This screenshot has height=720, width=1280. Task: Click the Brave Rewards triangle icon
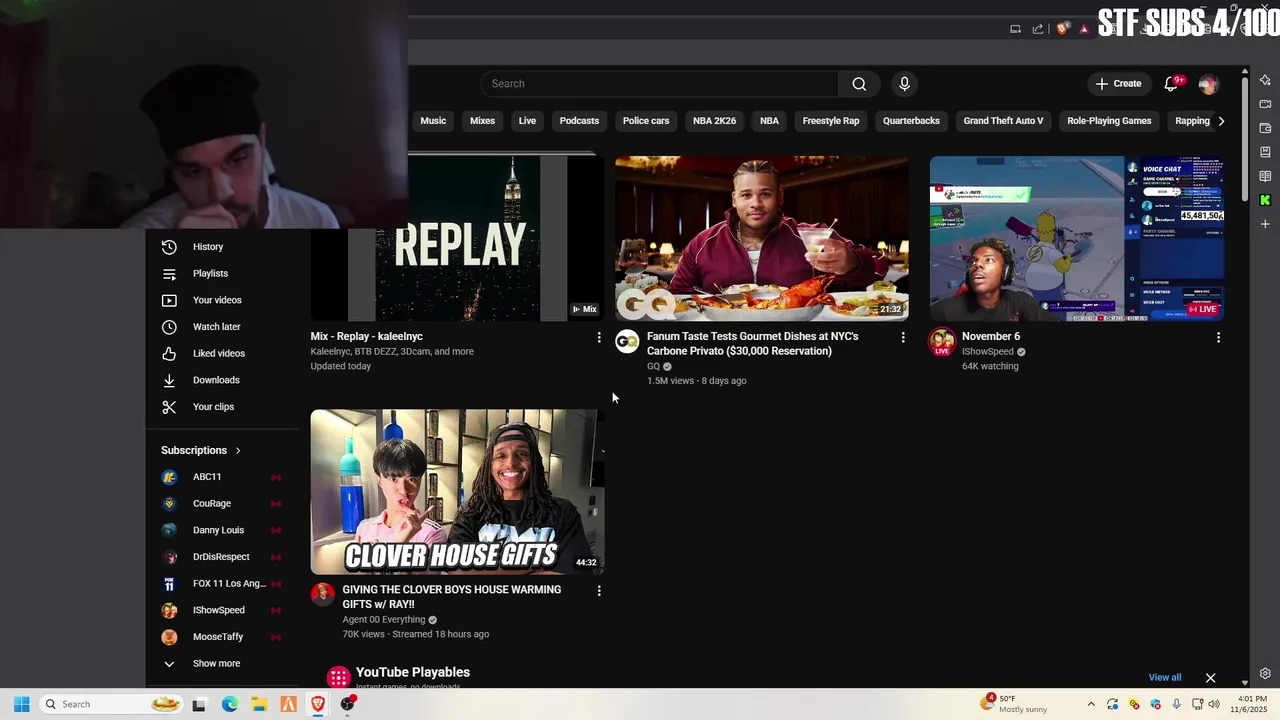[1084, 29]
